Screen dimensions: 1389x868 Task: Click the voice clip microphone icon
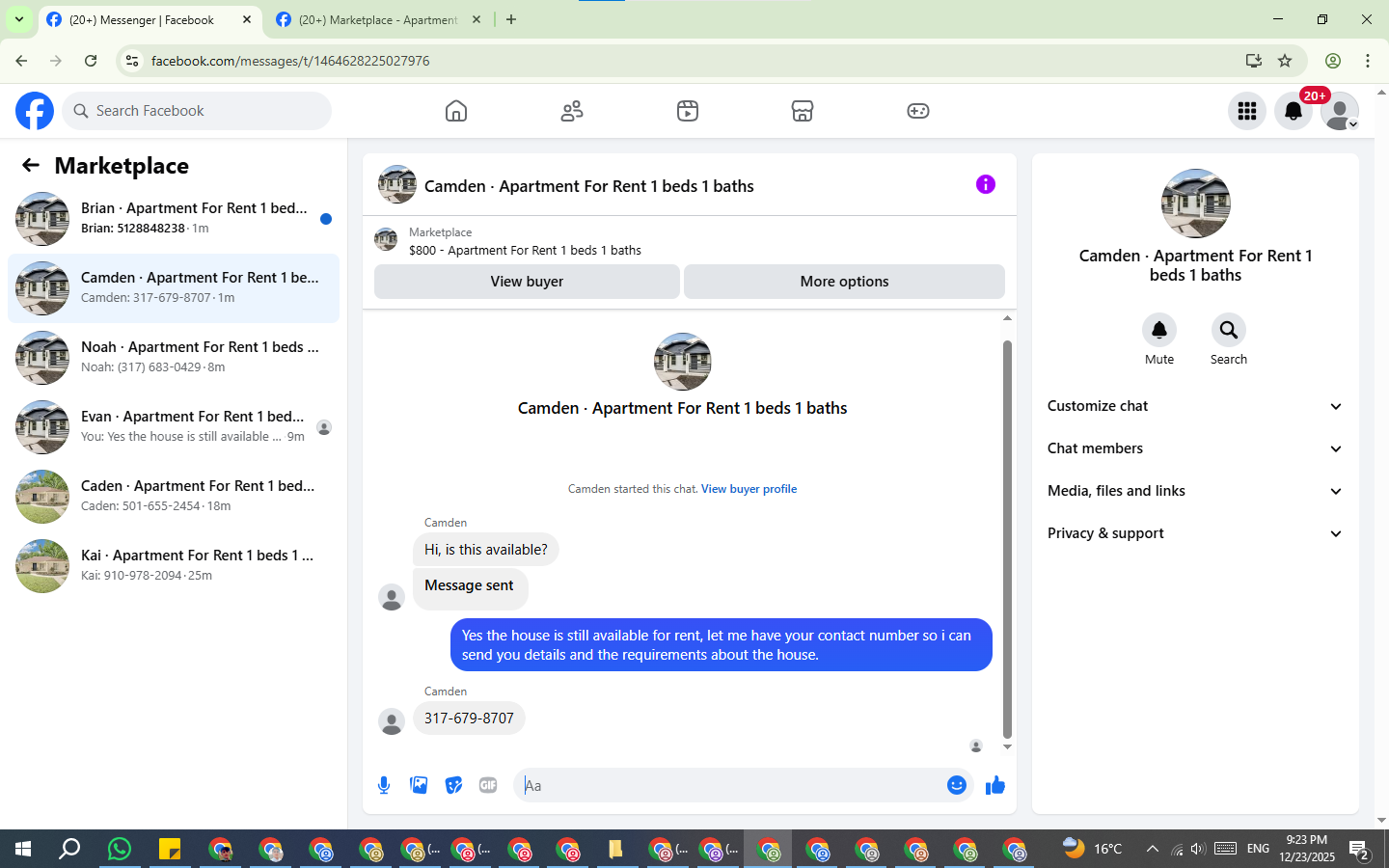coord(384,785)
